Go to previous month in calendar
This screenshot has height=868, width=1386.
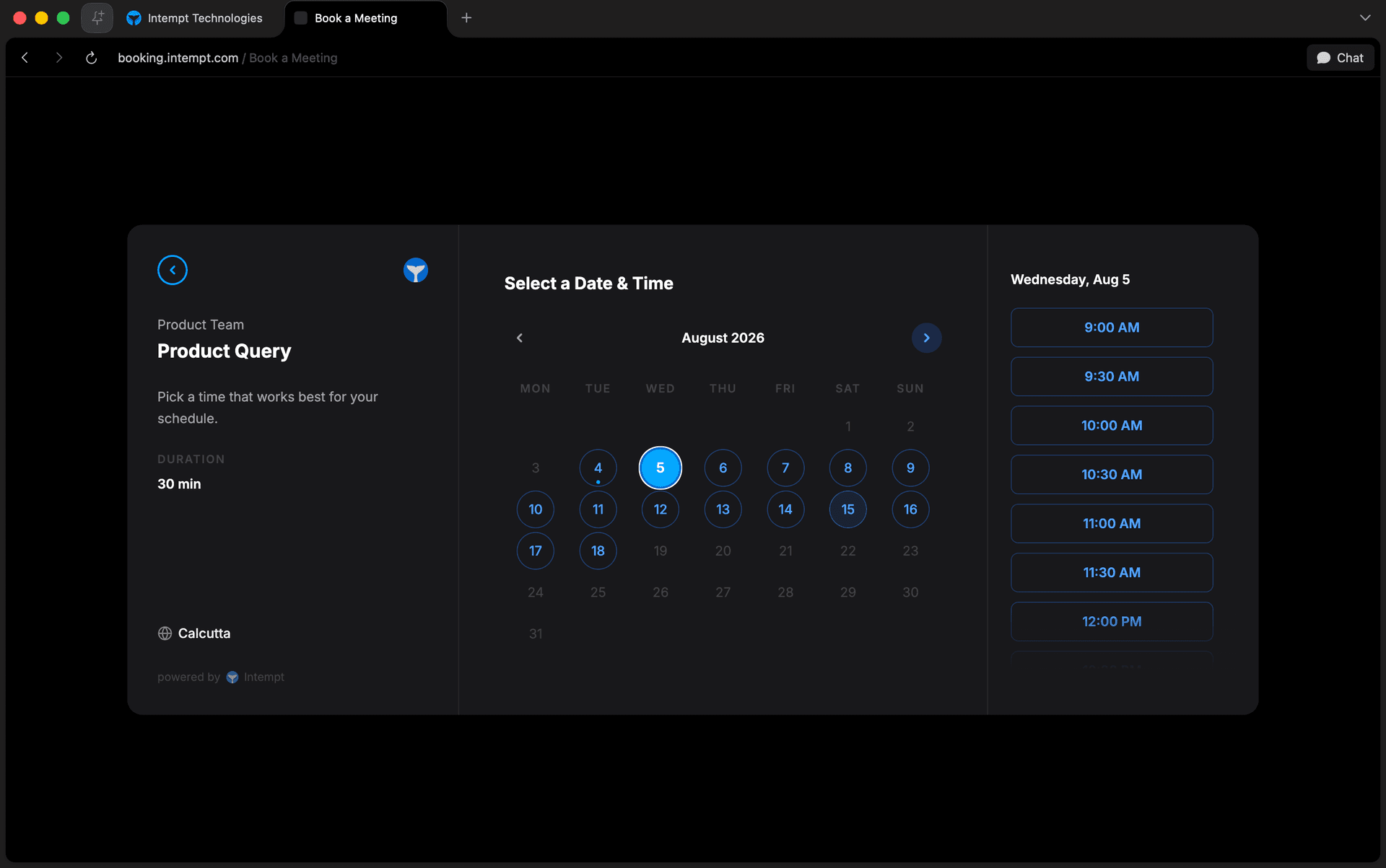tap(520, 338)
